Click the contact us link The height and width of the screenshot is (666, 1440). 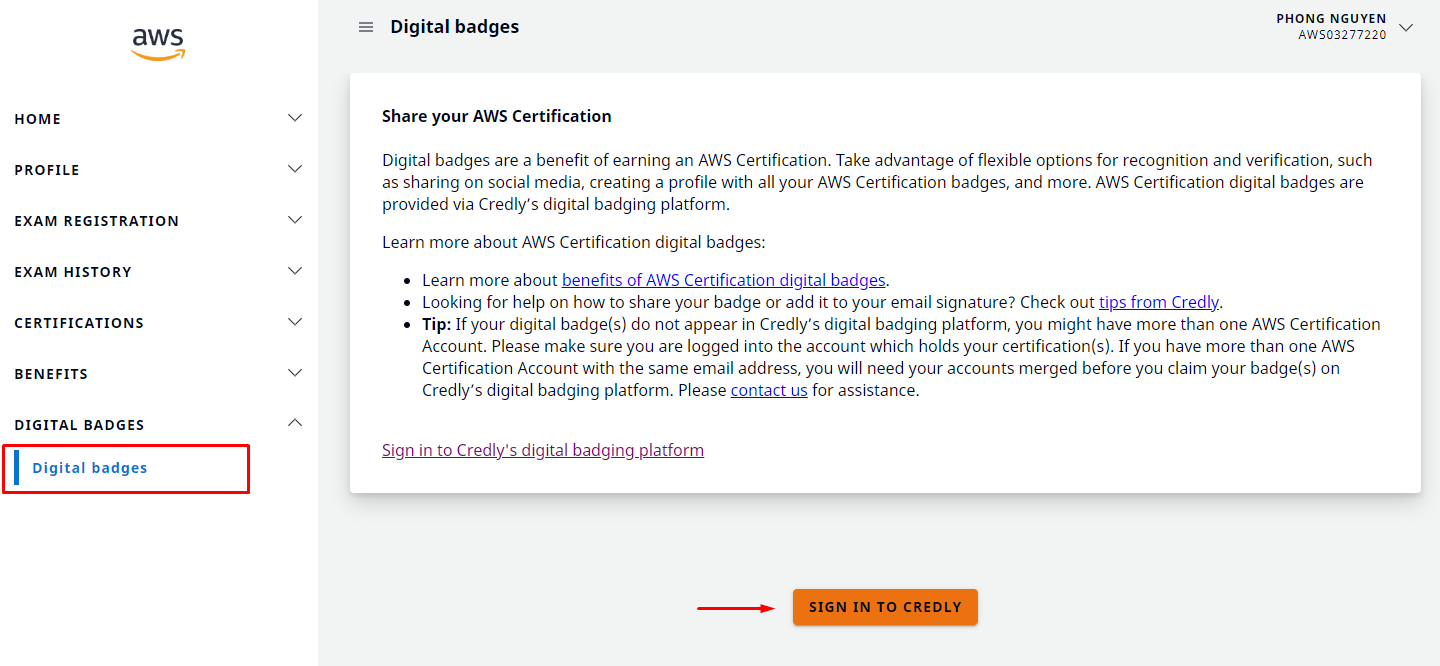click(x=769, y=390)
